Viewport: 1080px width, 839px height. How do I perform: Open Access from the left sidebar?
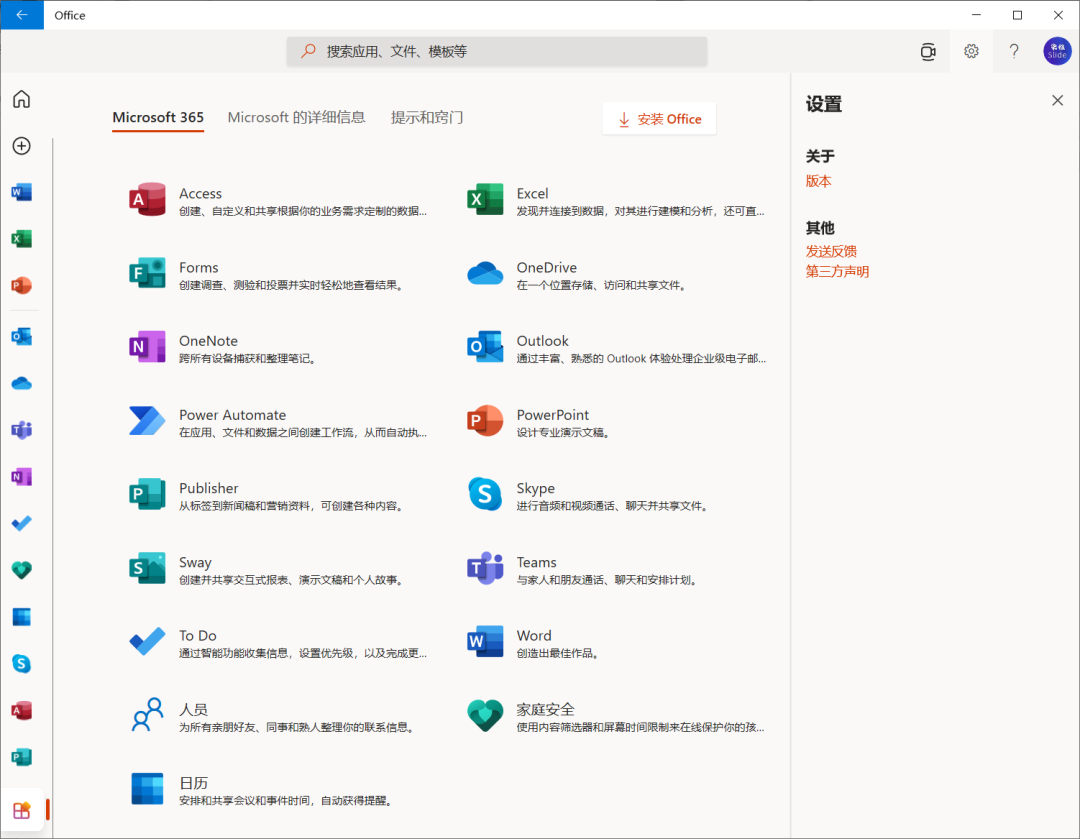point(21,710)
